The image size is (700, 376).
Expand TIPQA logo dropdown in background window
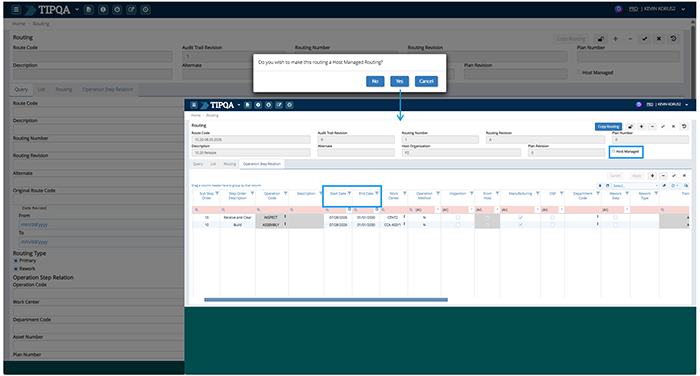coord(77,9)
